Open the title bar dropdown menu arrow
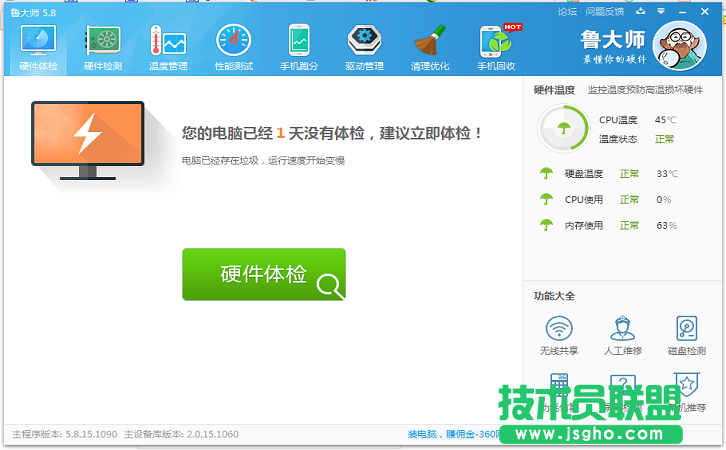 tap(661, 11)
